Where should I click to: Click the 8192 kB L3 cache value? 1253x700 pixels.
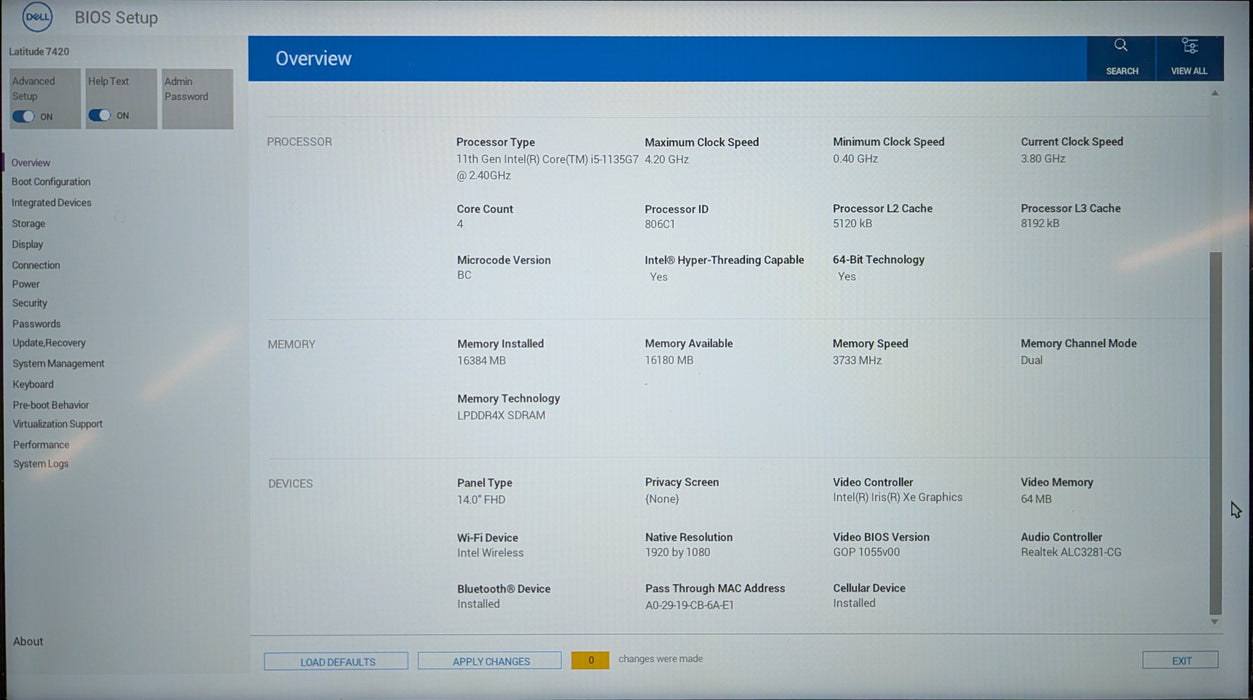(1040, 224)
